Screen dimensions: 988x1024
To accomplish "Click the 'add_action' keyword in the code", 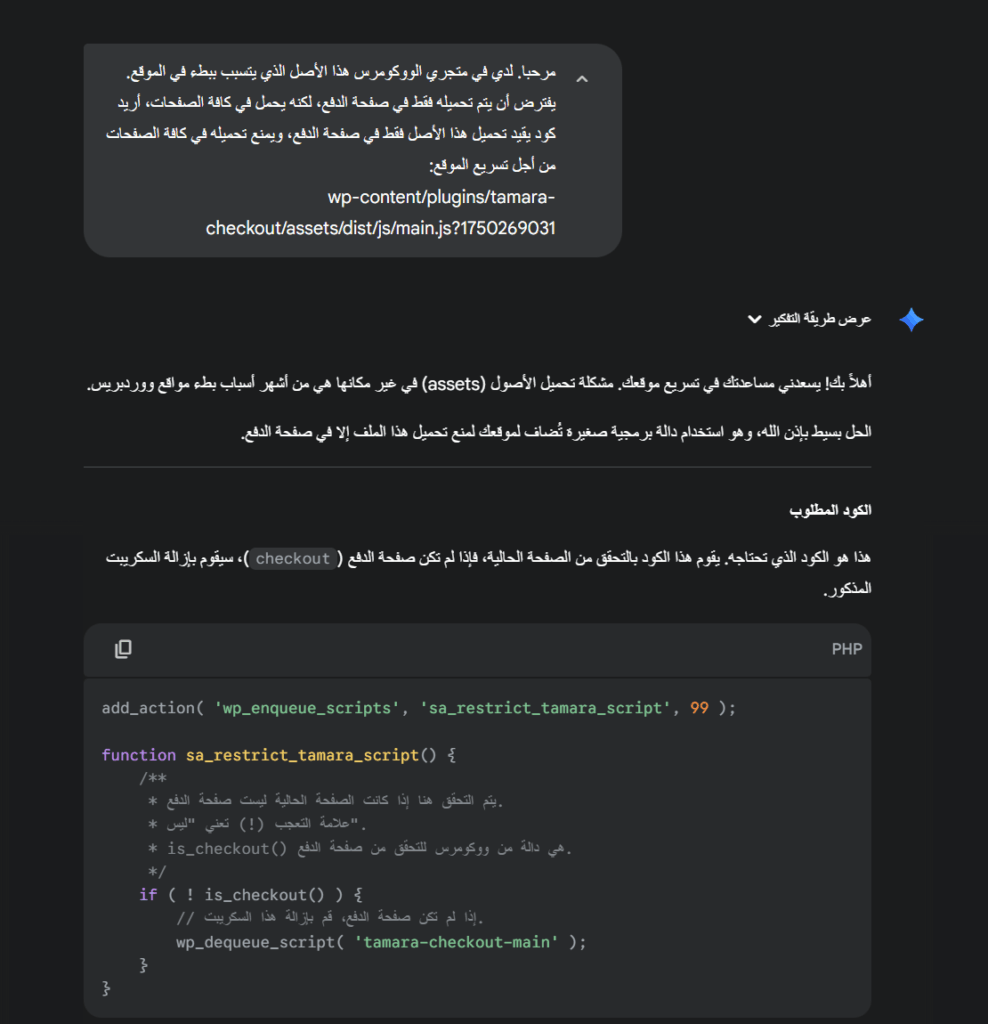I will (147, 708).
